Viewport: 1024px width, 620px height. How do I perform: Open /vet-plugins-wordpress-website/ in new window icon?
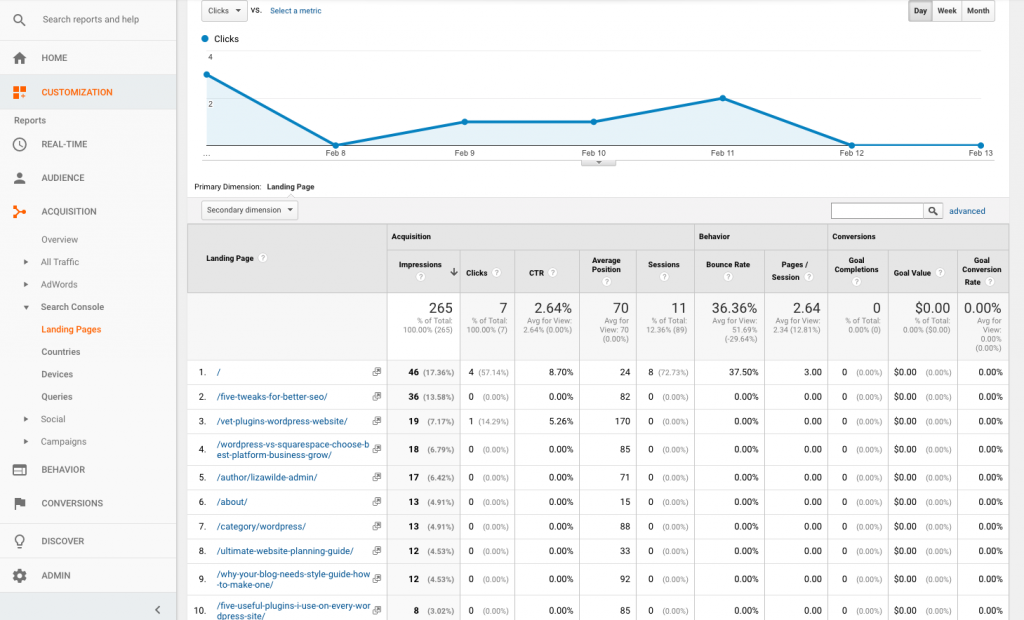(377, 421)
